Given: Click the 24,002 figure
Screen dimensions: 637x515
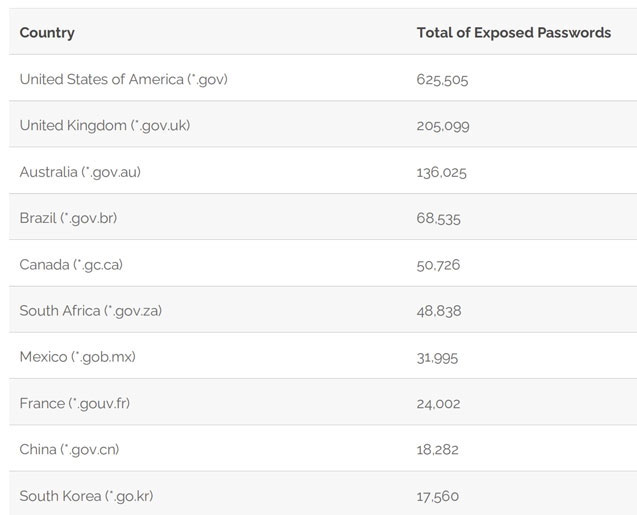Looking at the screenshot, I should 439,404.
